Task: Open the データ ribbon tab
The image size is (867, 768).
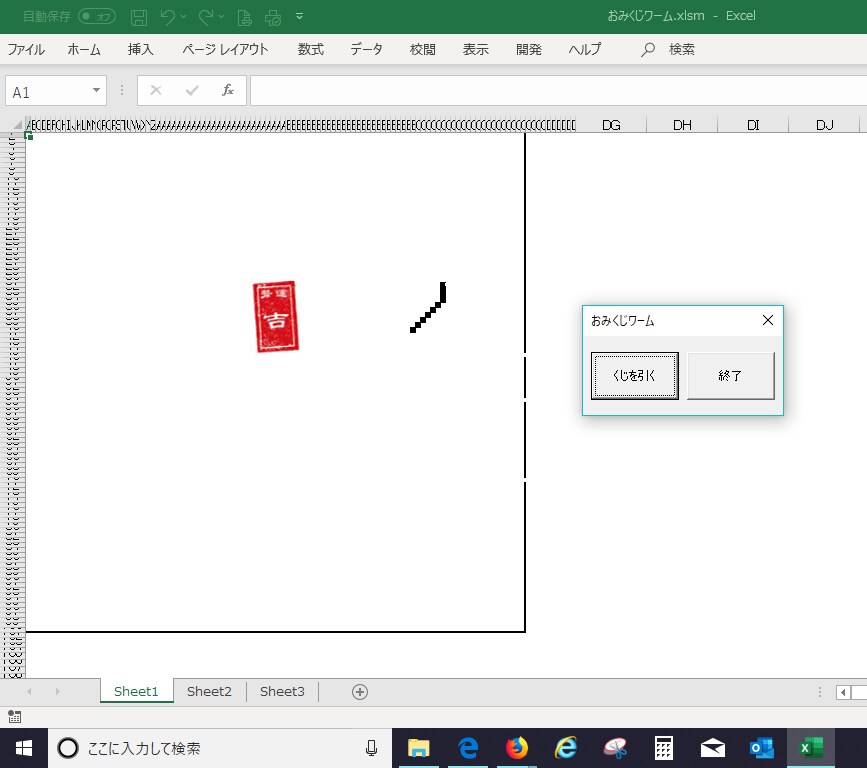Action: (366, 49)
